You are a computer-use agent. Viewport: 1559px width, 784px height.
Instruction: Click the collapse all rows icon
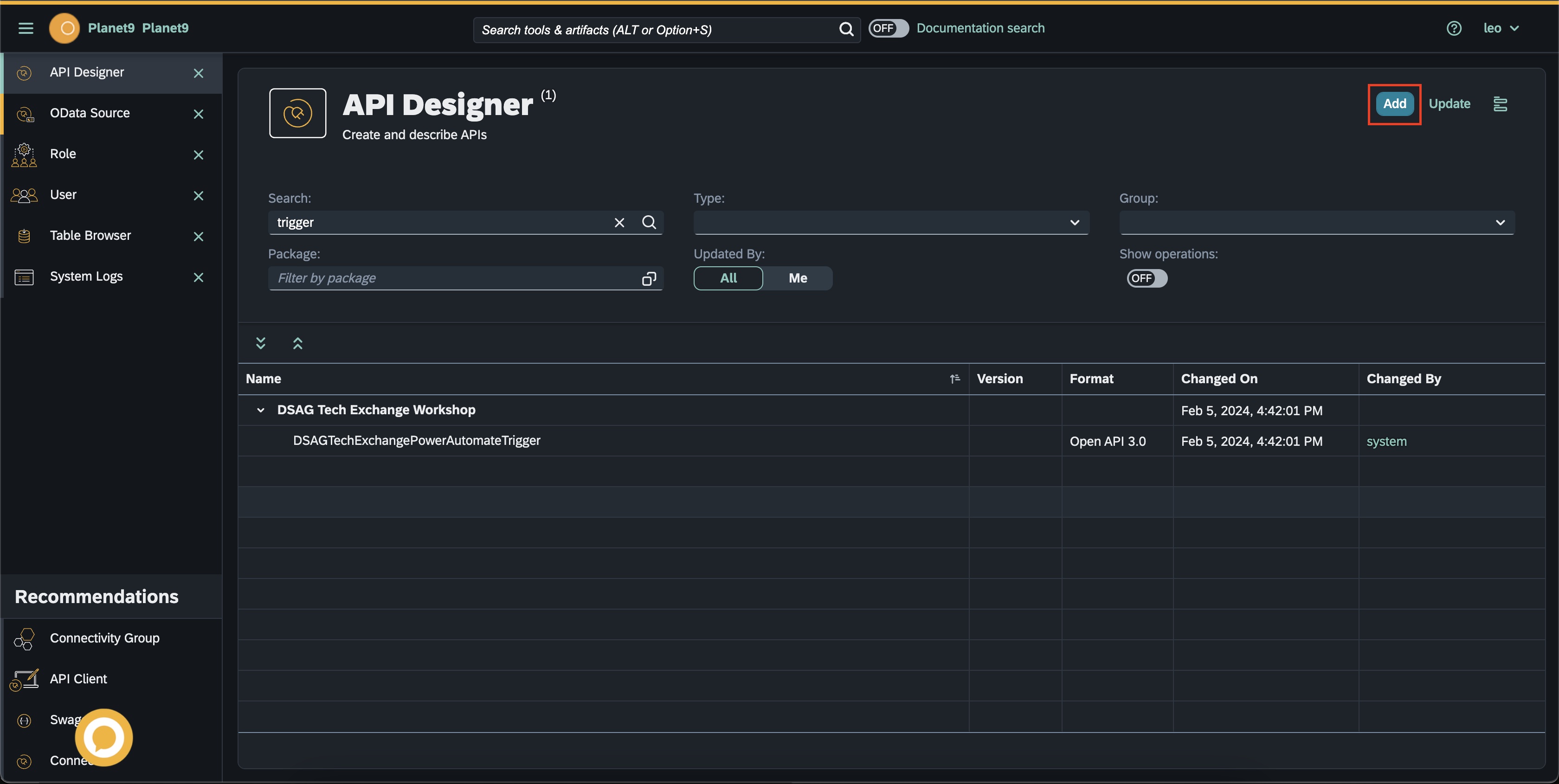tap(298, 344)
